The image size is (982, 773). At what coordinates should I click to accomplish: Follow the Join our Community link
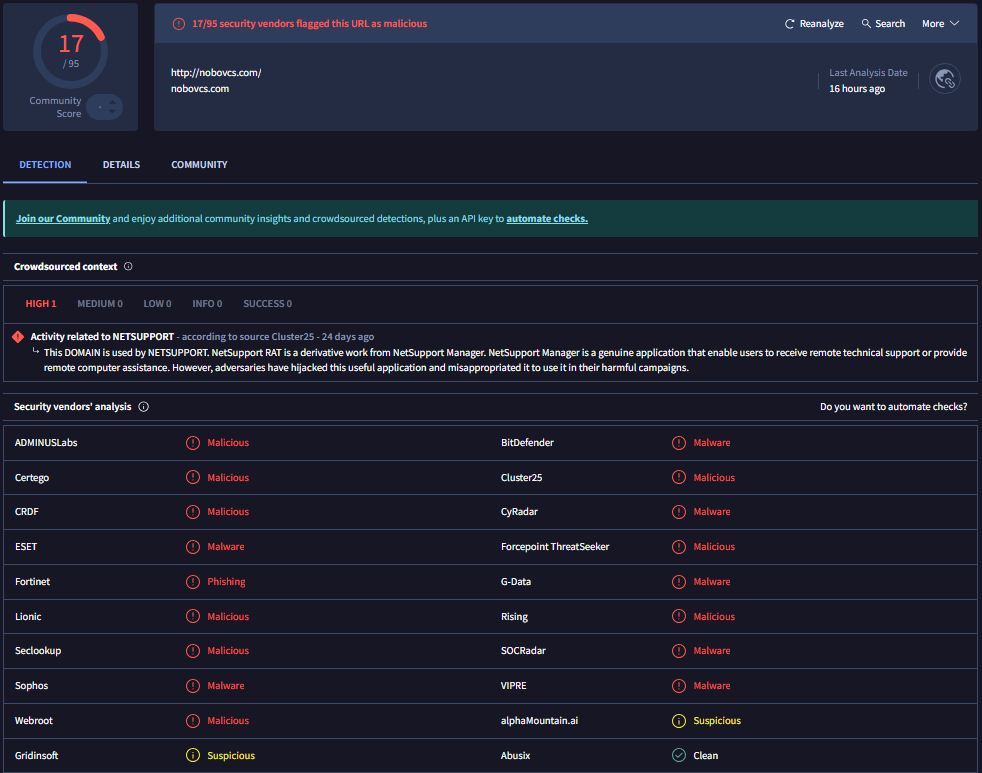click(63, 219)
